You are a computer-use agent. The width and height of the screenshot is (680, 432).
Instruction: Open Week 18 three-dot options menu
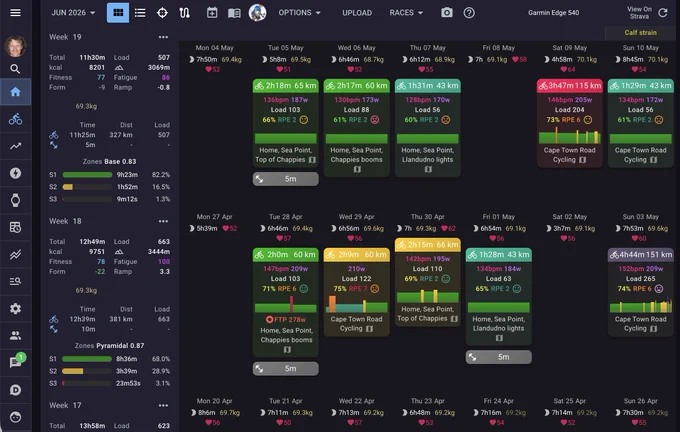pyautogui.click(x=163, y=221)
